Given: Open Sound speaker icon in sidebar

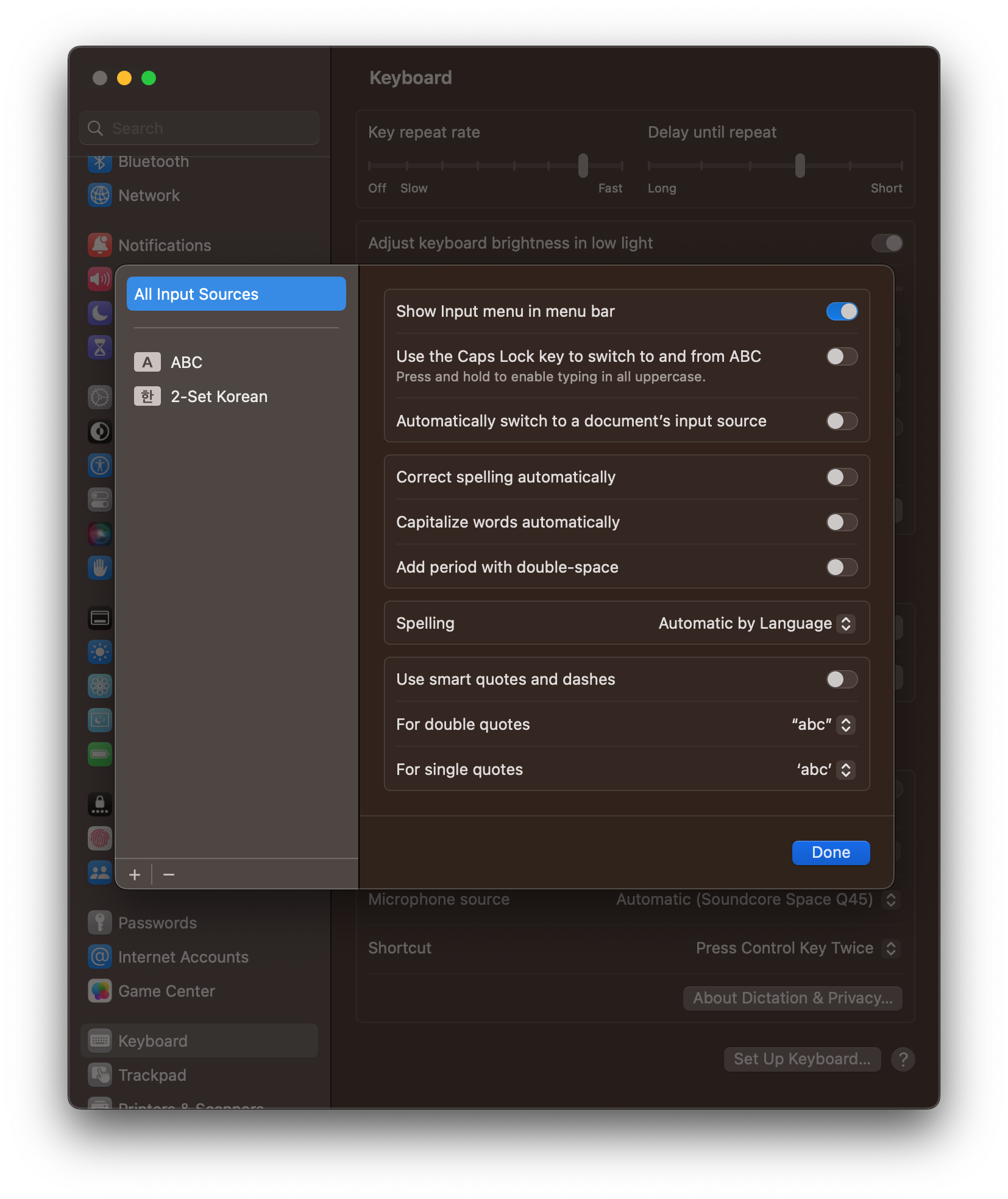Looking at the screenshot, I should click(100, 279).
